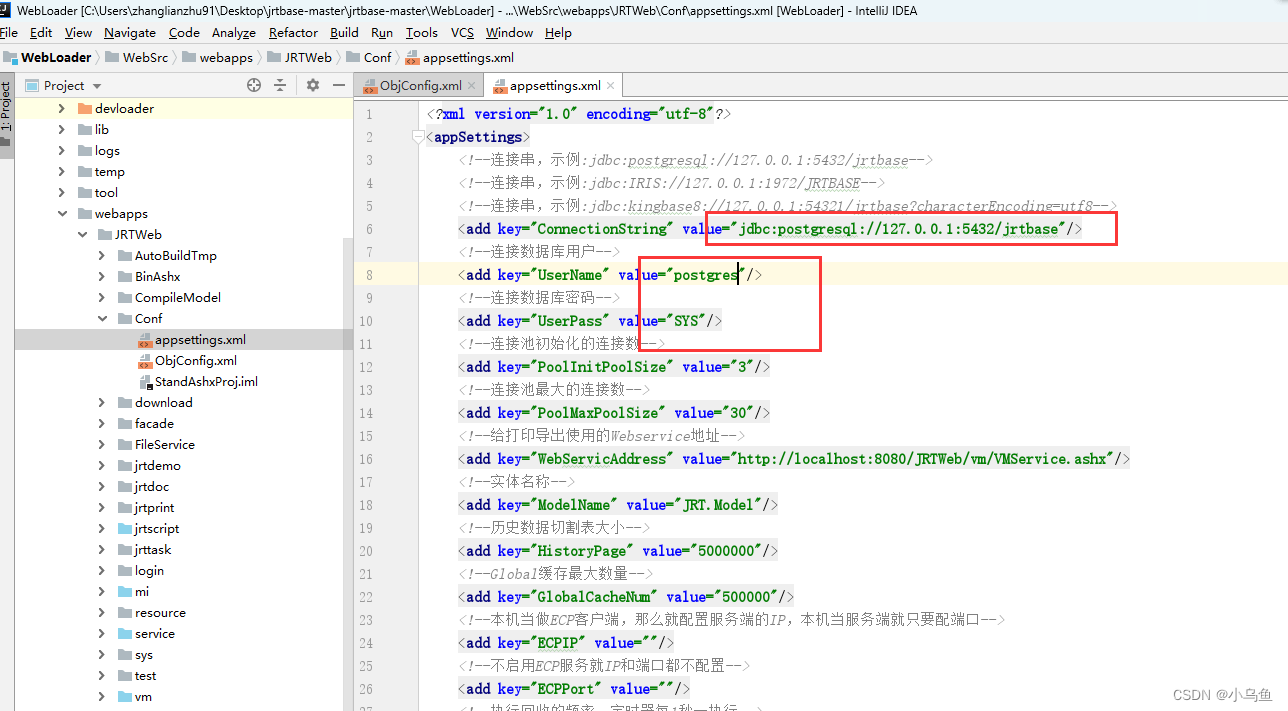Click the test folder icon
Image resolution: width=1288 pixels, height=711 pixels.
click(x=125, y=676)
